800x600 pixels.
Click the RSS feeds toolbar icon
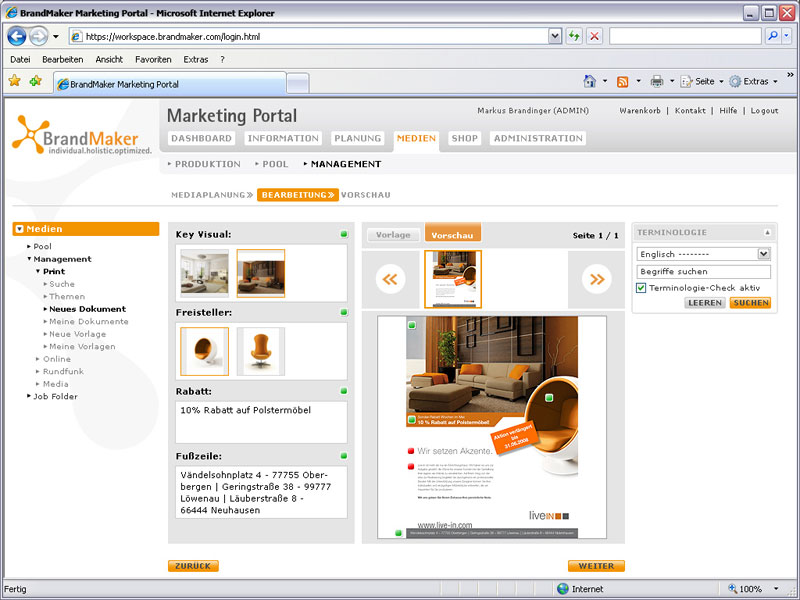623,82
